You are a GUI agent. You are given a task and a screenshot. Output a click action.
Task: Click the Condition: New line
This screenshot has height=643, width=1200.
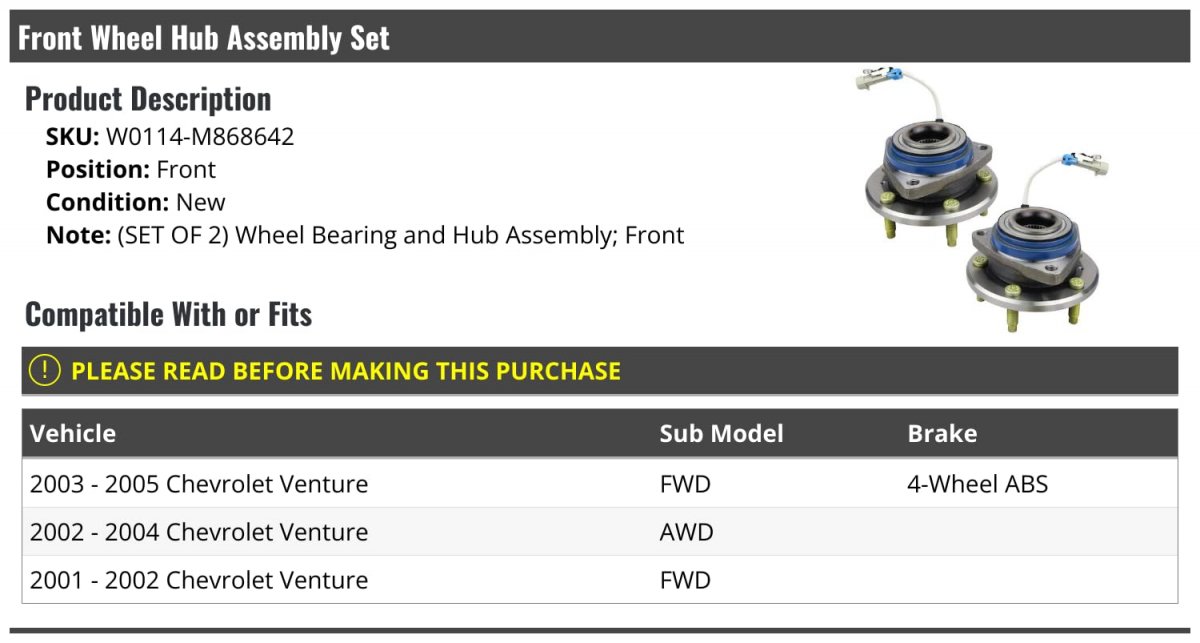click(x=136, y=203)
